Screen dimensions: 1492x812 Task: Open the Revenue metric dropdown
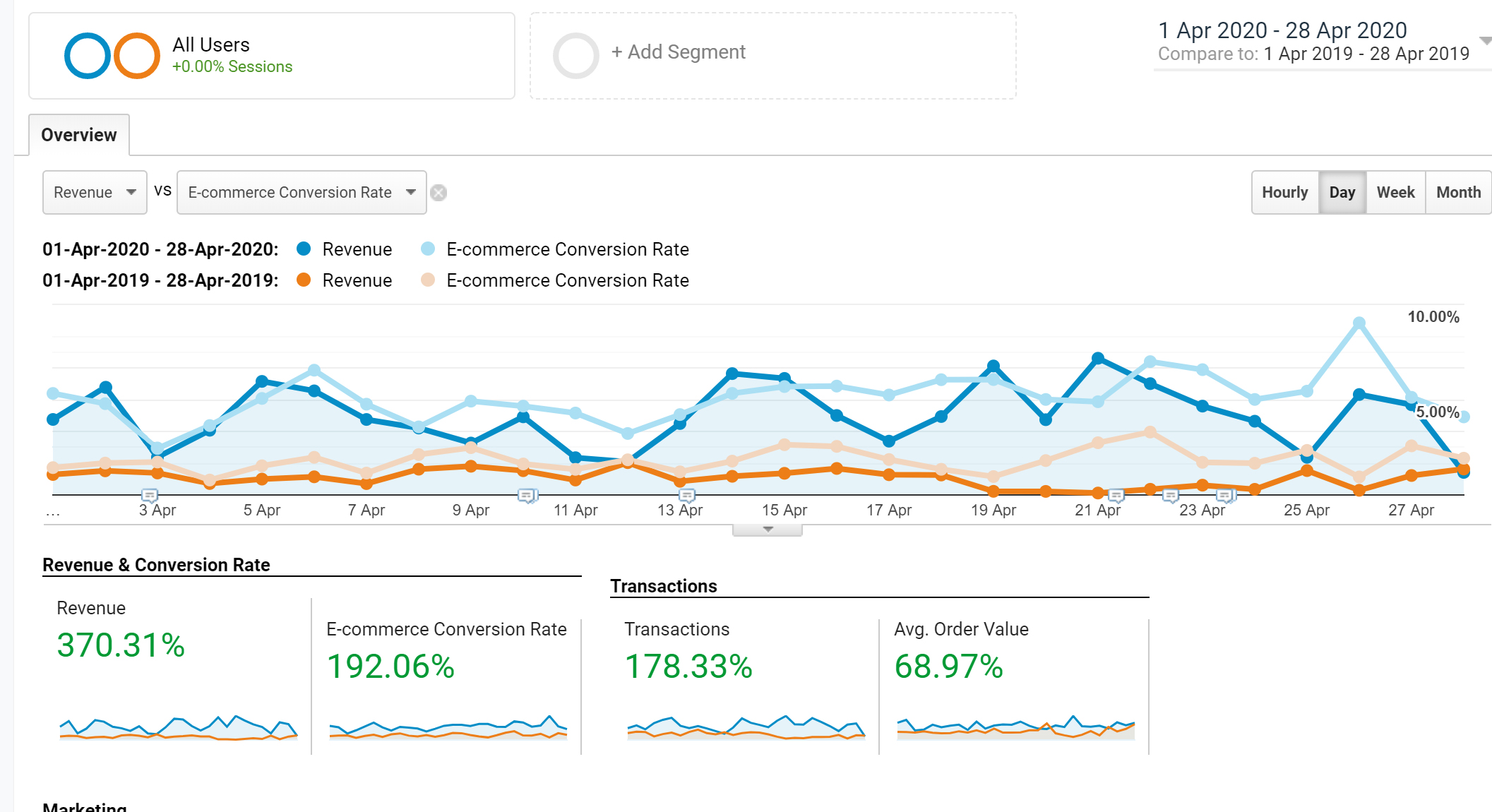click(x=95, y=192)
